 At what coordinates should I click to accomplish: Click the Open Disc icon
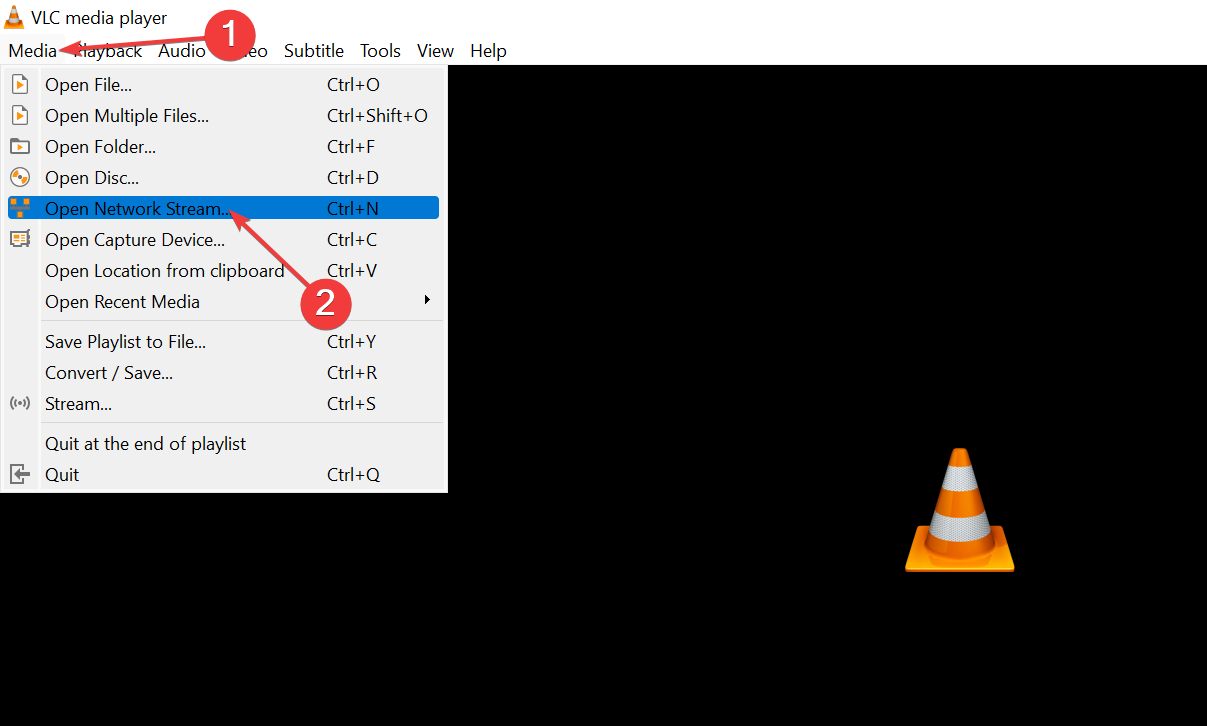(x=20, y=178)
